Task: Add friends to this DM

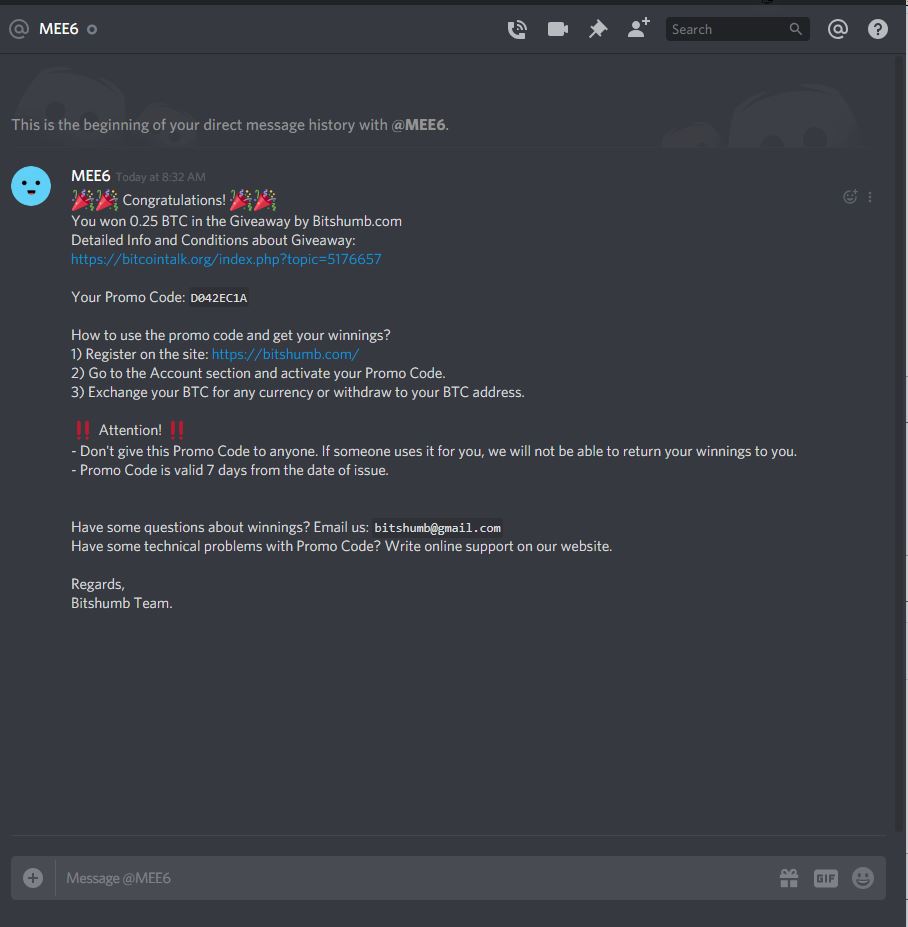Action: (638, 28)
